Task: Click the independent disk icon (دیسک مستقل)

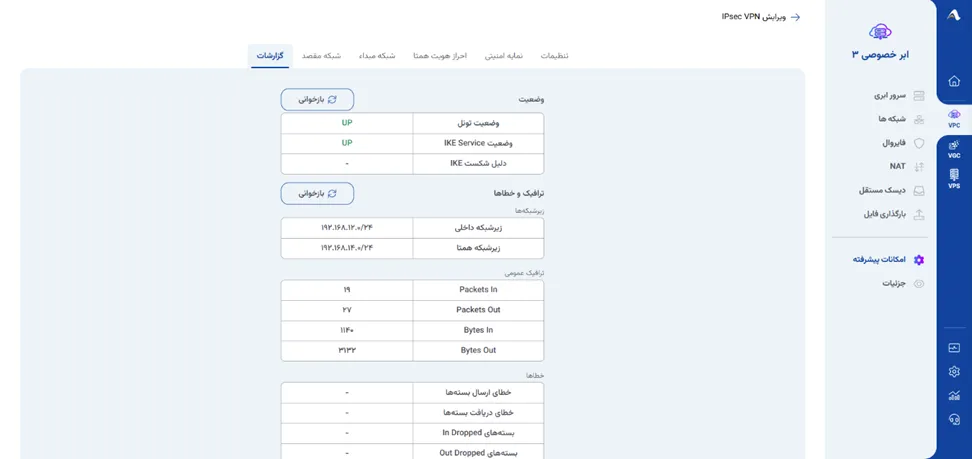Action: pos(919,191)
